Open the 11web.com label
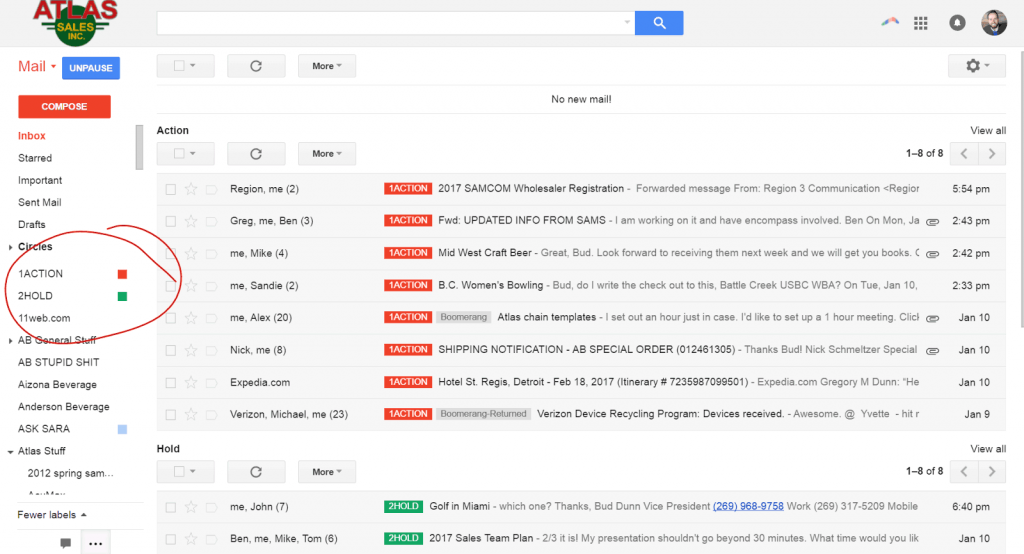The height and width of the screenshot is (554, 1024). coord(44,318)
